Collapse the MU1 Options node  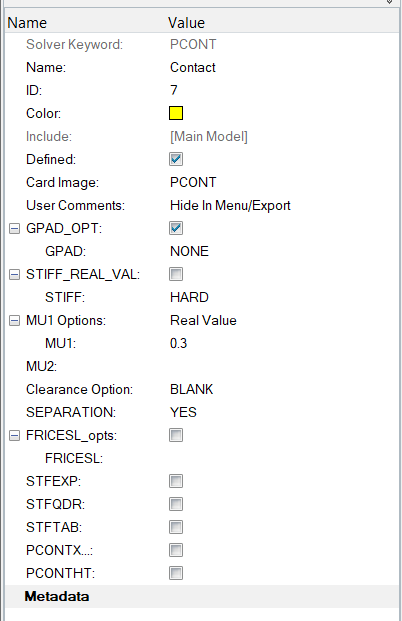(x=14, y=320)
